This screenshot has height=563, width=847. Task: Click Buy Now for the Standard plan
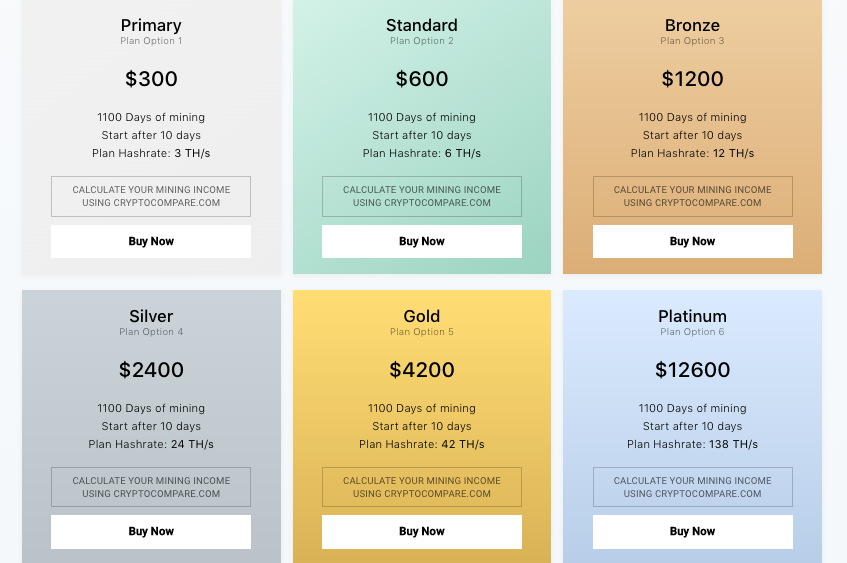pyautogui.click(x=421, y=241)
